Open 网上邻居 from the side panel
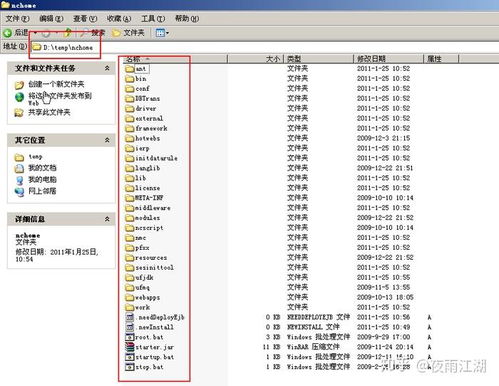The height and width of the screenshot is (386, 499). [42, 191]
